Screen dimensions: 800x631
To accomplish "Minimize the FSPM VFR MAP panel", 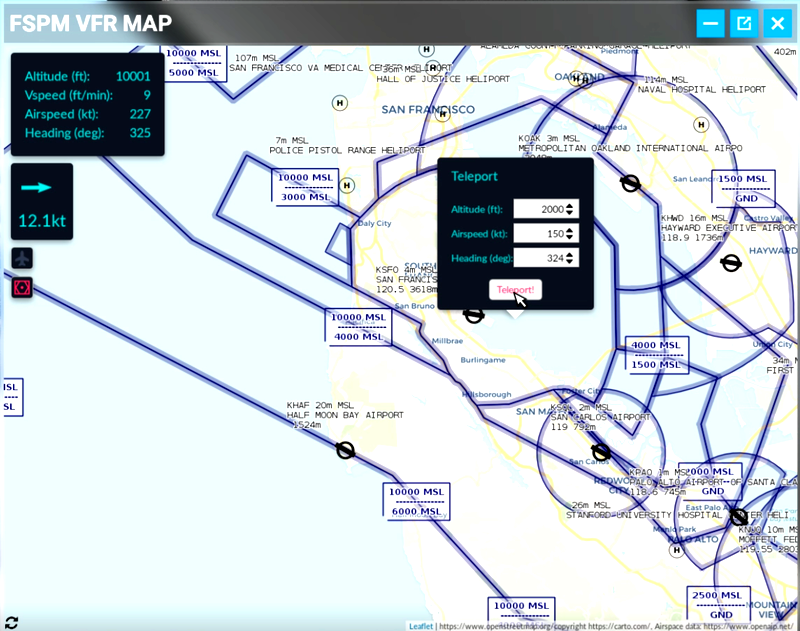I will point(711,23).
